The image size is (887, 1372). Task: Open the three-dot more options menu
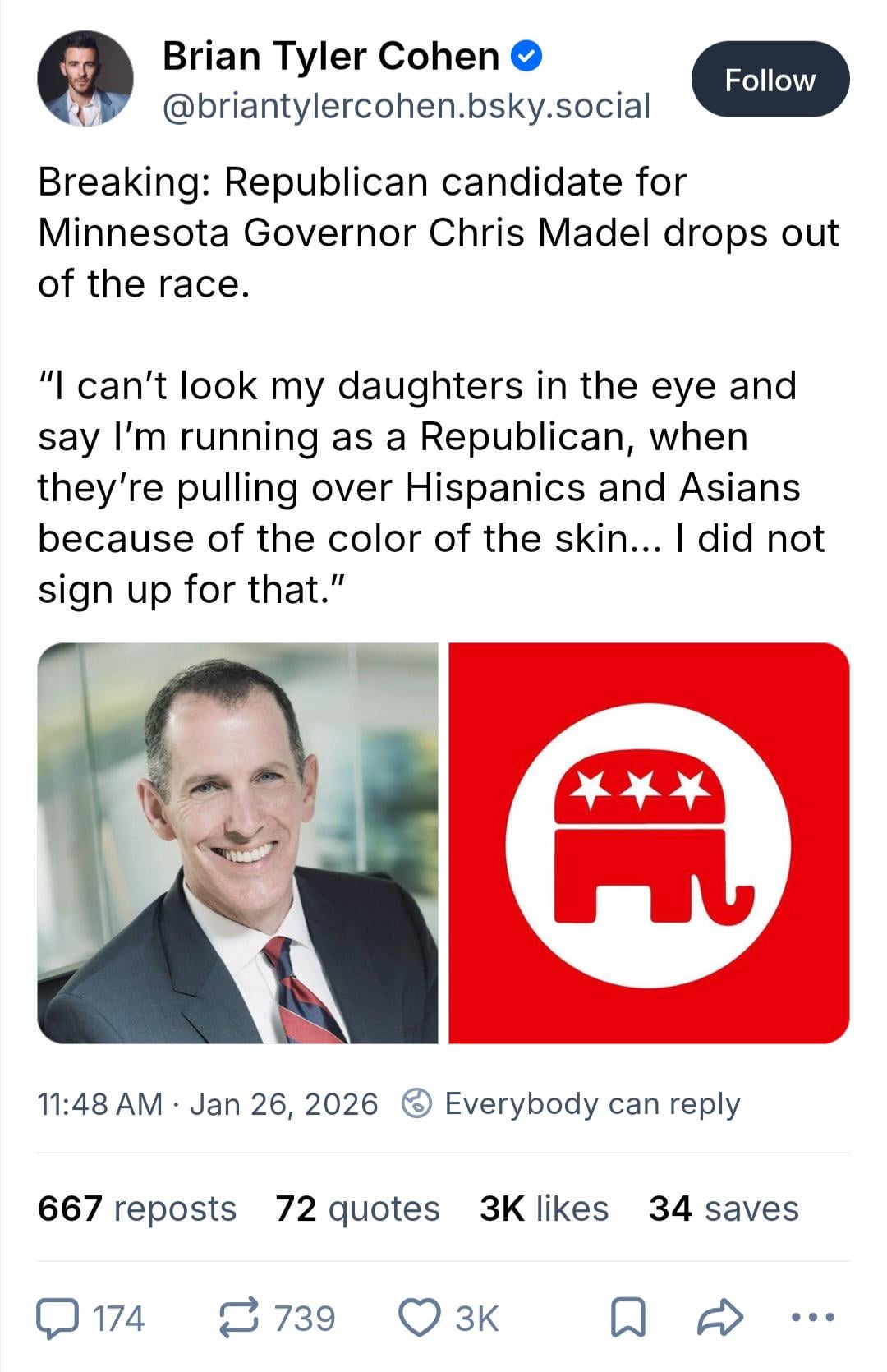click(812, 1317)
